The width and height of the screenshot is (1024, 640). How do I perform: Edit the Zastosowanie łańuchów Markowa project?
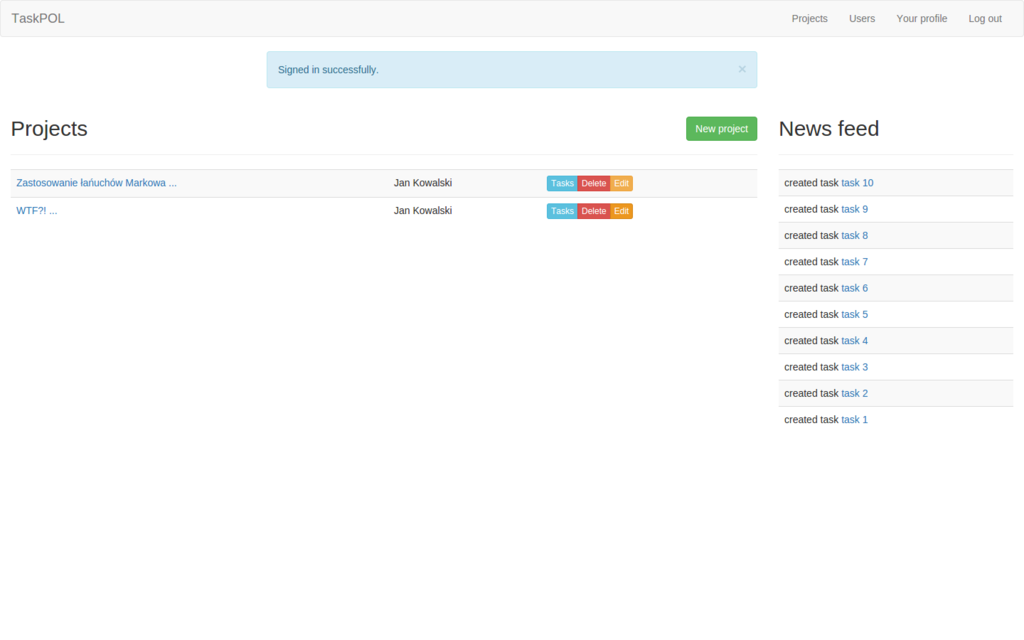(621, 183)
